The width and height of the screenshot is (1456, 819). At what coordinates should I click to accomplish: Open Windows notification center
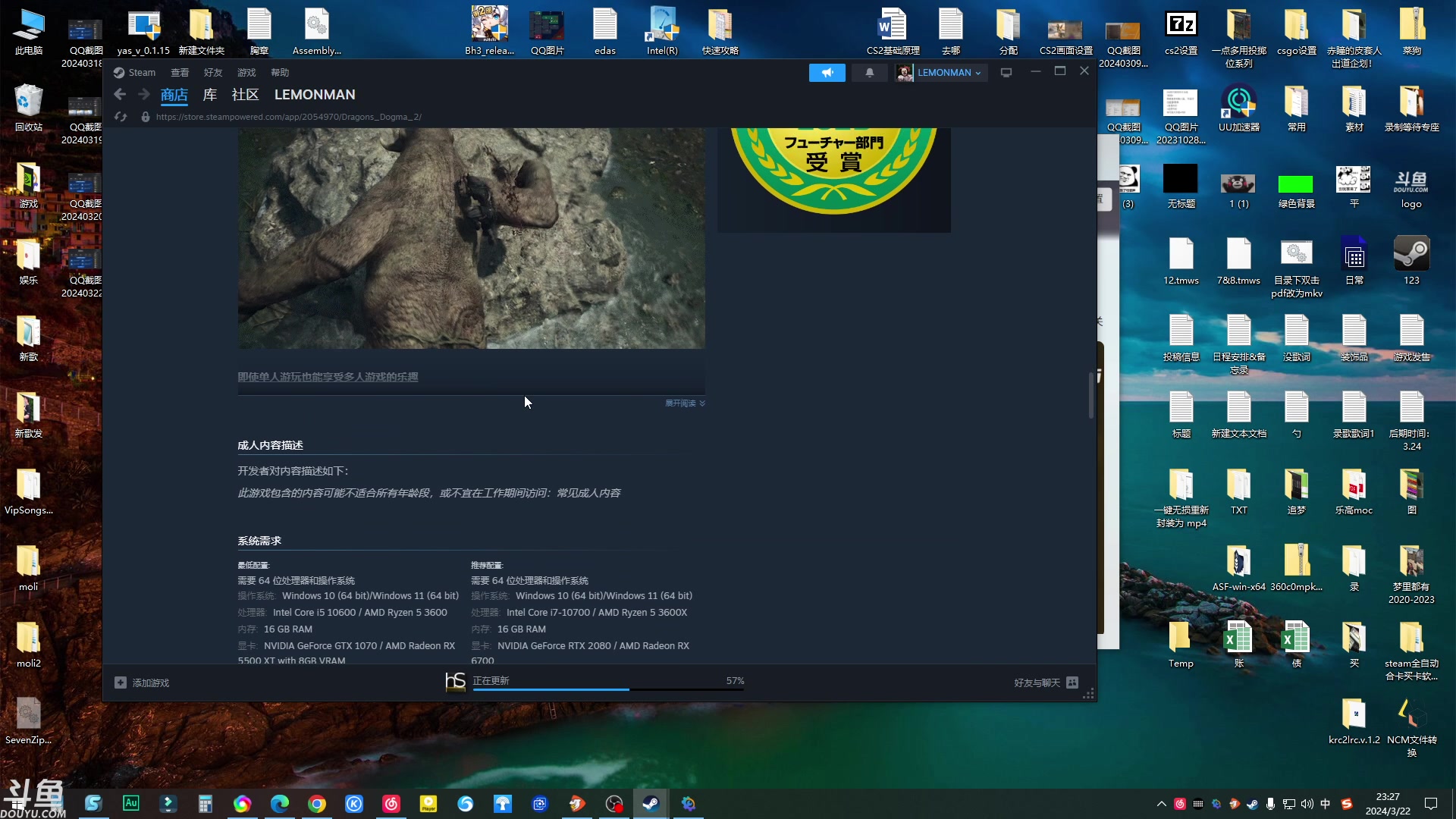coord(1431,804)
